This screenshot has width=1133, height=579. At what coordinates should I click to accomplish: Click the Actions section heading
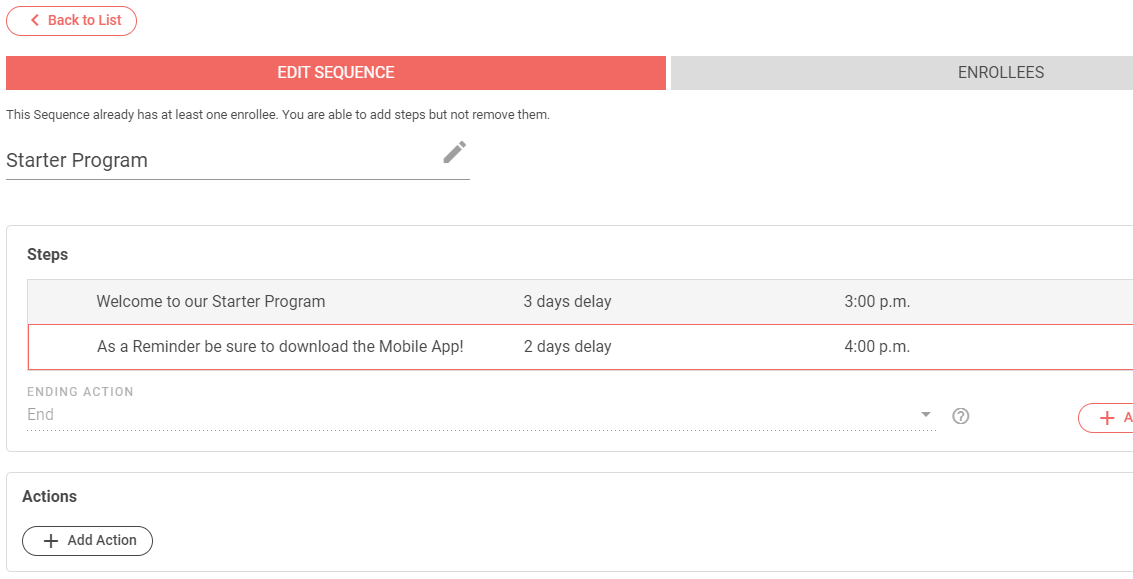click(x=50, y=497)
